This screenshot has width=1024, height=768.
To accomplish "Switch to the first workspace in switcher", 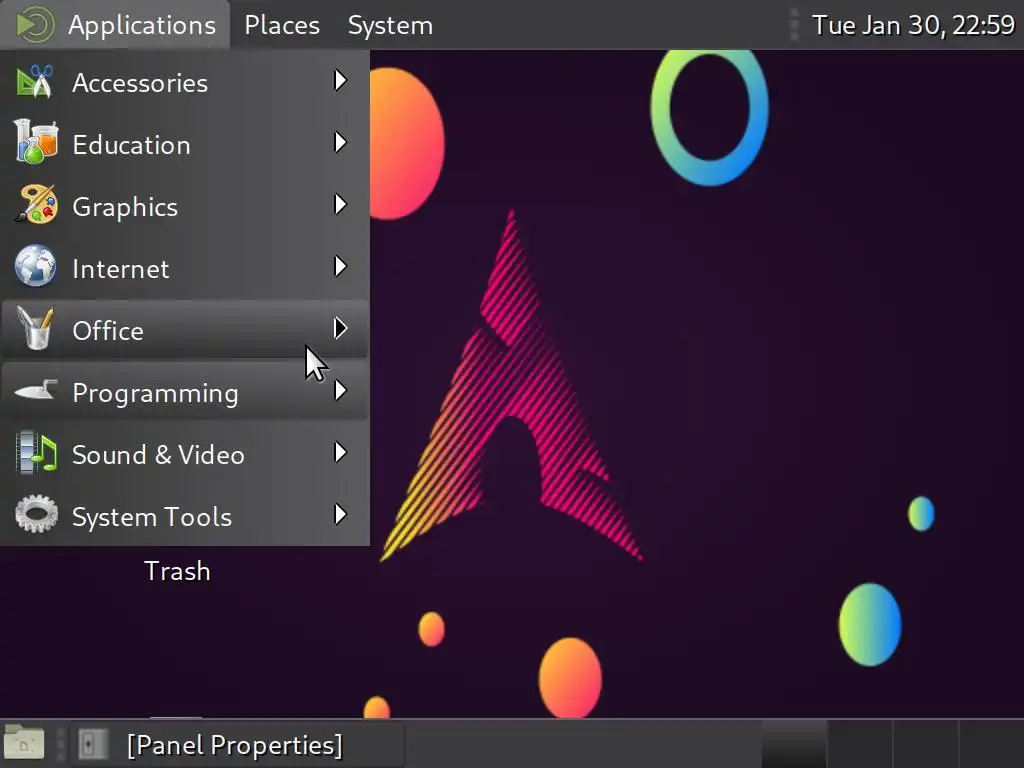I will 794,744.
